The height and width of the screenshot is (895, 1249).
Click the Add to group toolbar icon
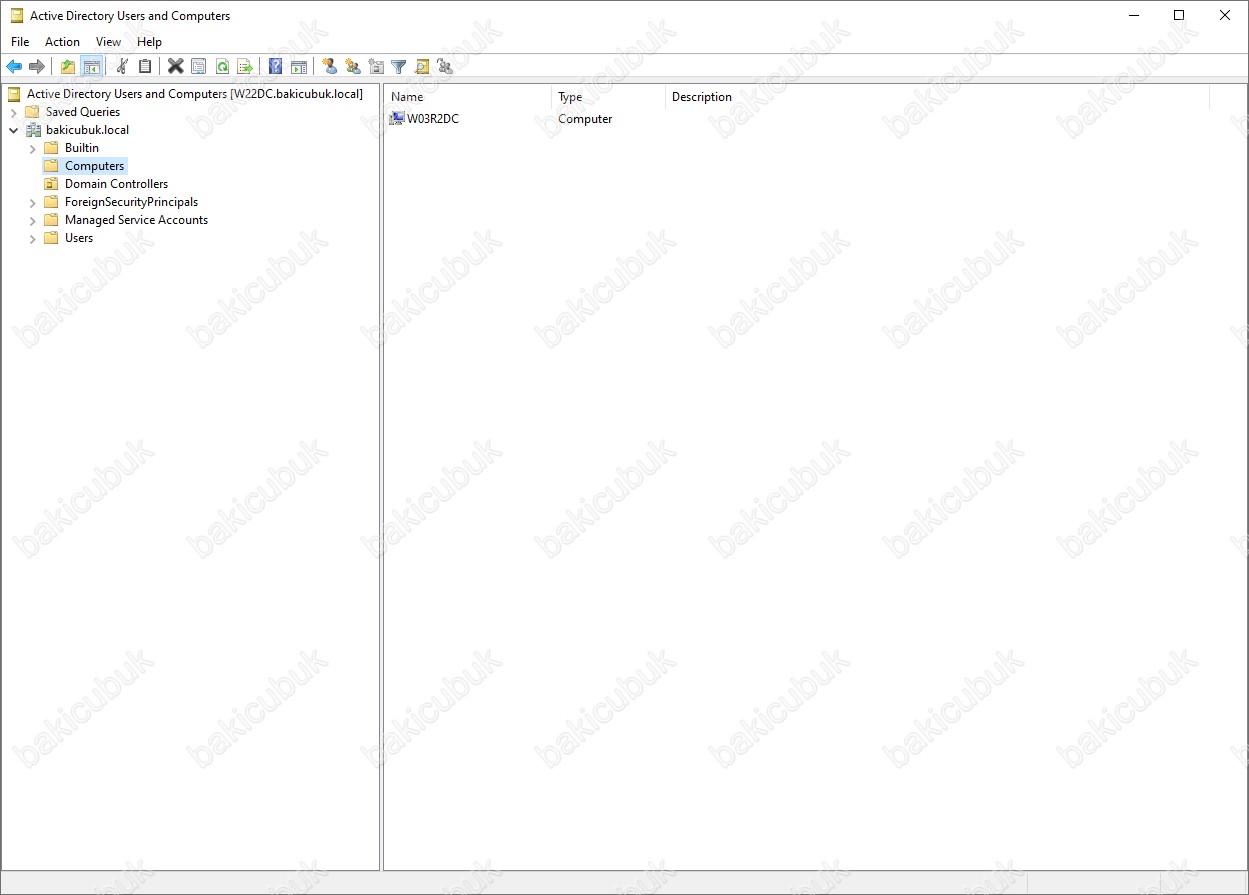click(445, 66)
